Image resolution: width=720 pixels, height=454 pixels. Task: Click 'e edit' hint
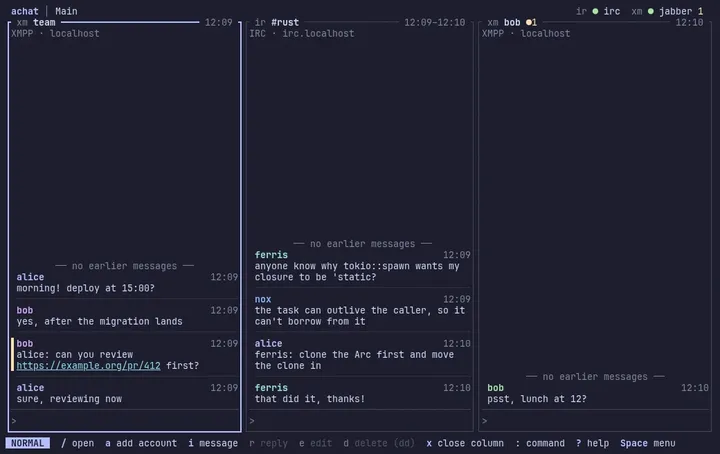click(315, 443)
